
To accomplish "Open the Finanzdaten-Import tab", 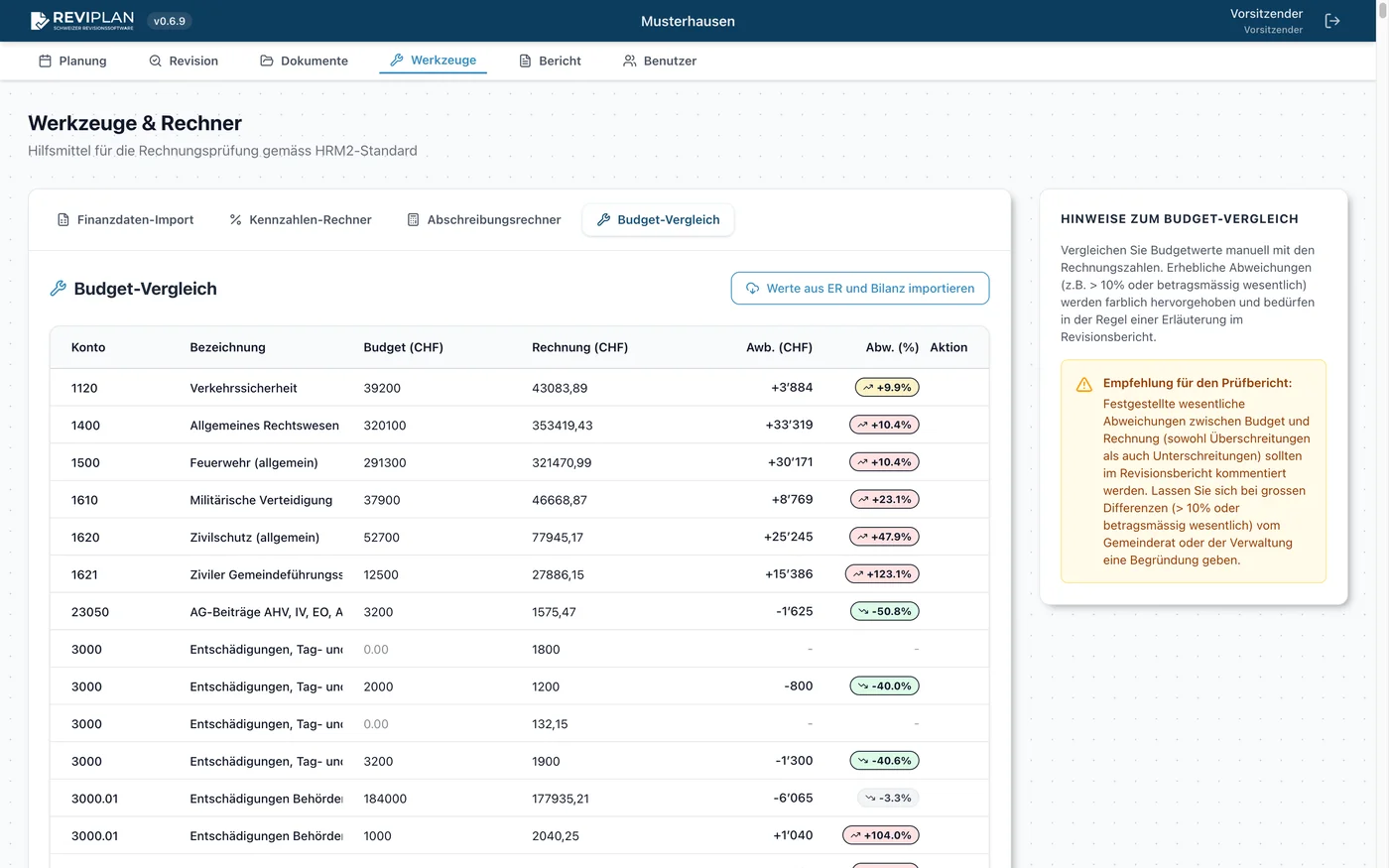I will [x=125, y=220].
